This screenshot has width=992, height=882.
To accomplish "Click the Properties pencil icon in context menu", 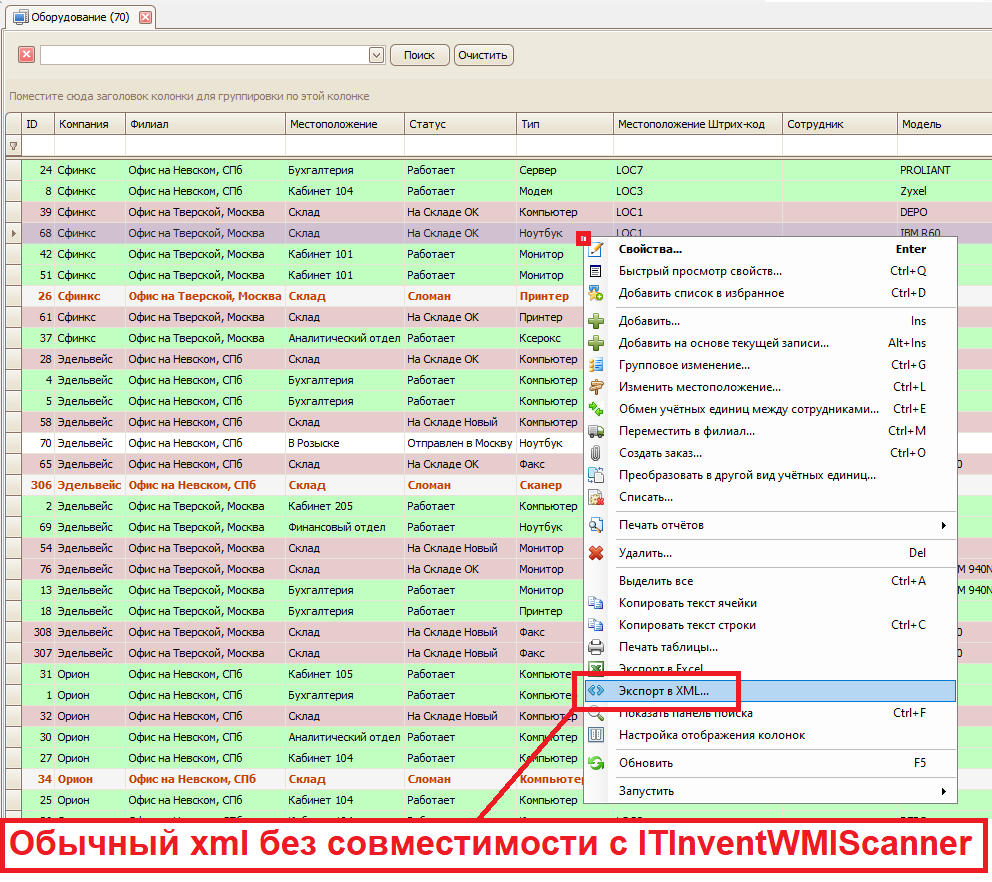I will click(x=595, y=249).
